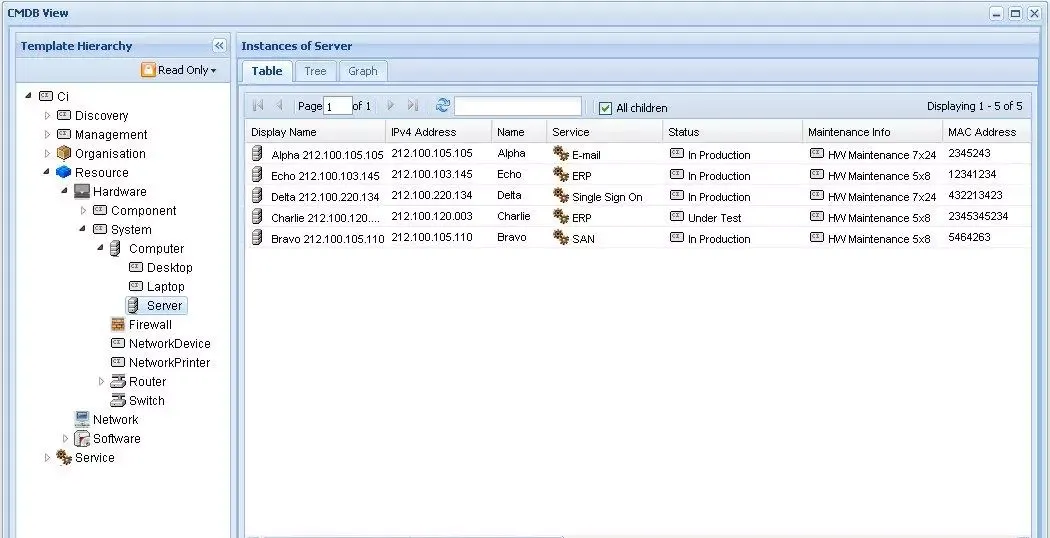
Task: Click the Server icon in tree
Action: (x=133, y=306)
